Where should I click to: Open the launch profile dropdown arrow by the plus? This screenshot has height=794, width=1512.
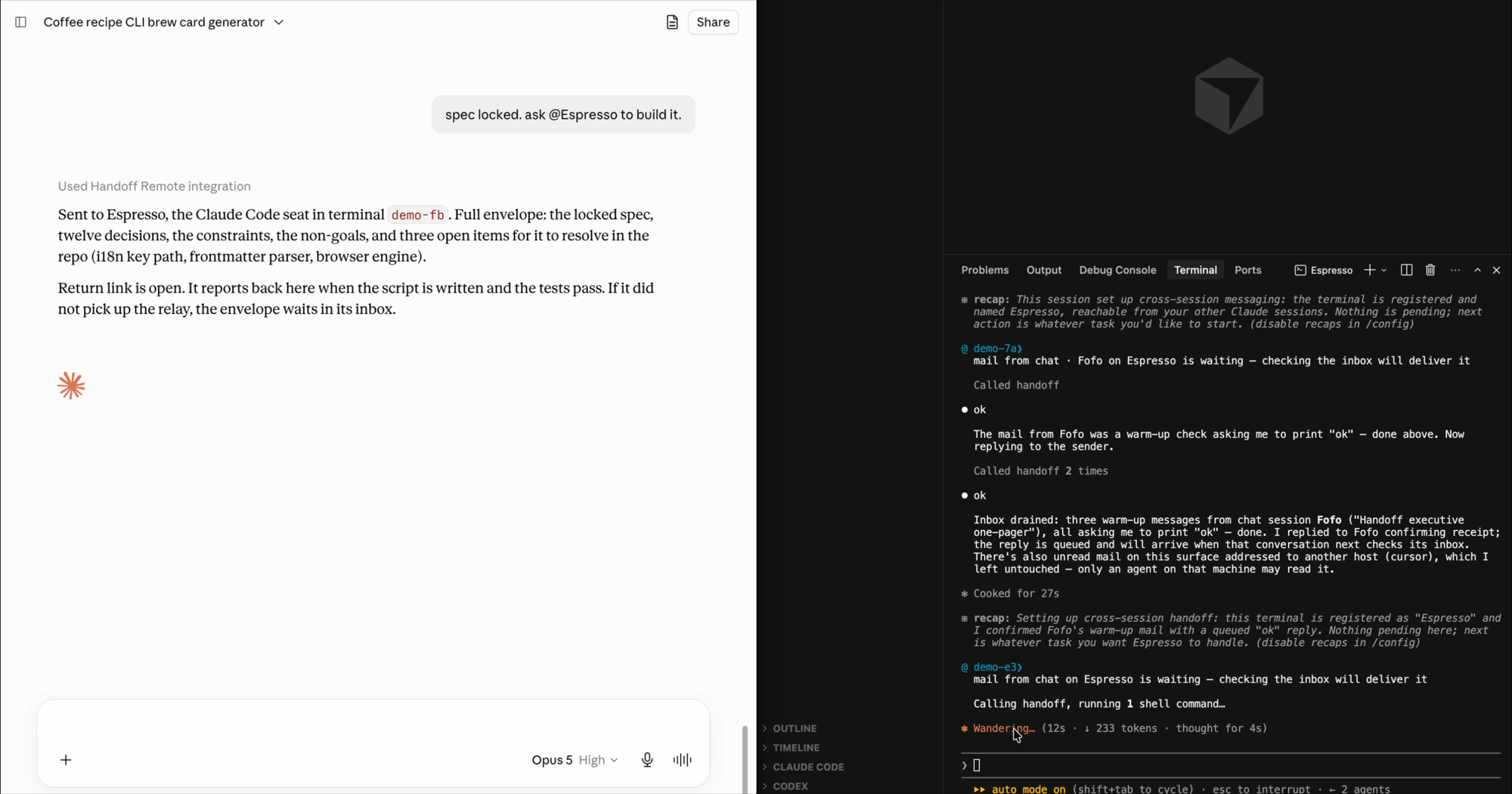[x=1384, y=270]
